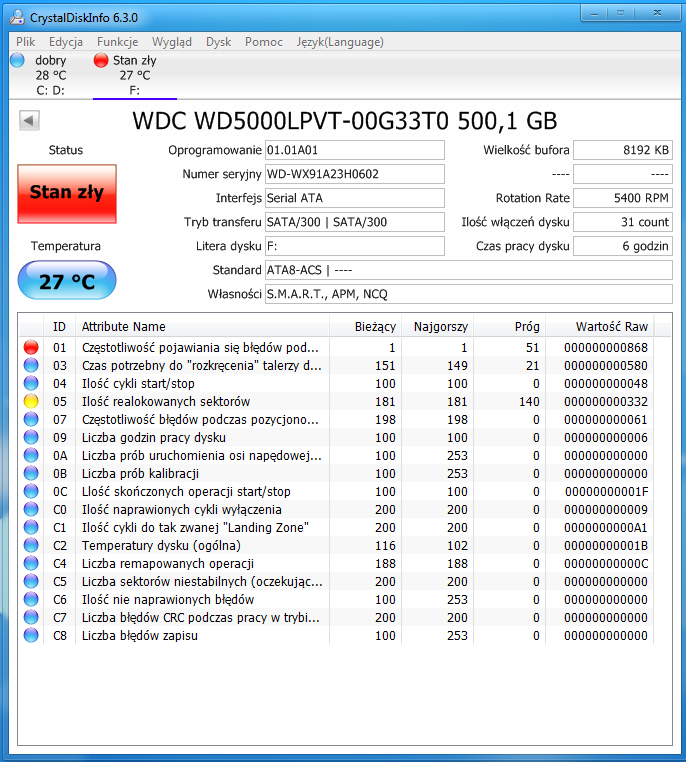Click the Próg column header

[x=509, y=327]
